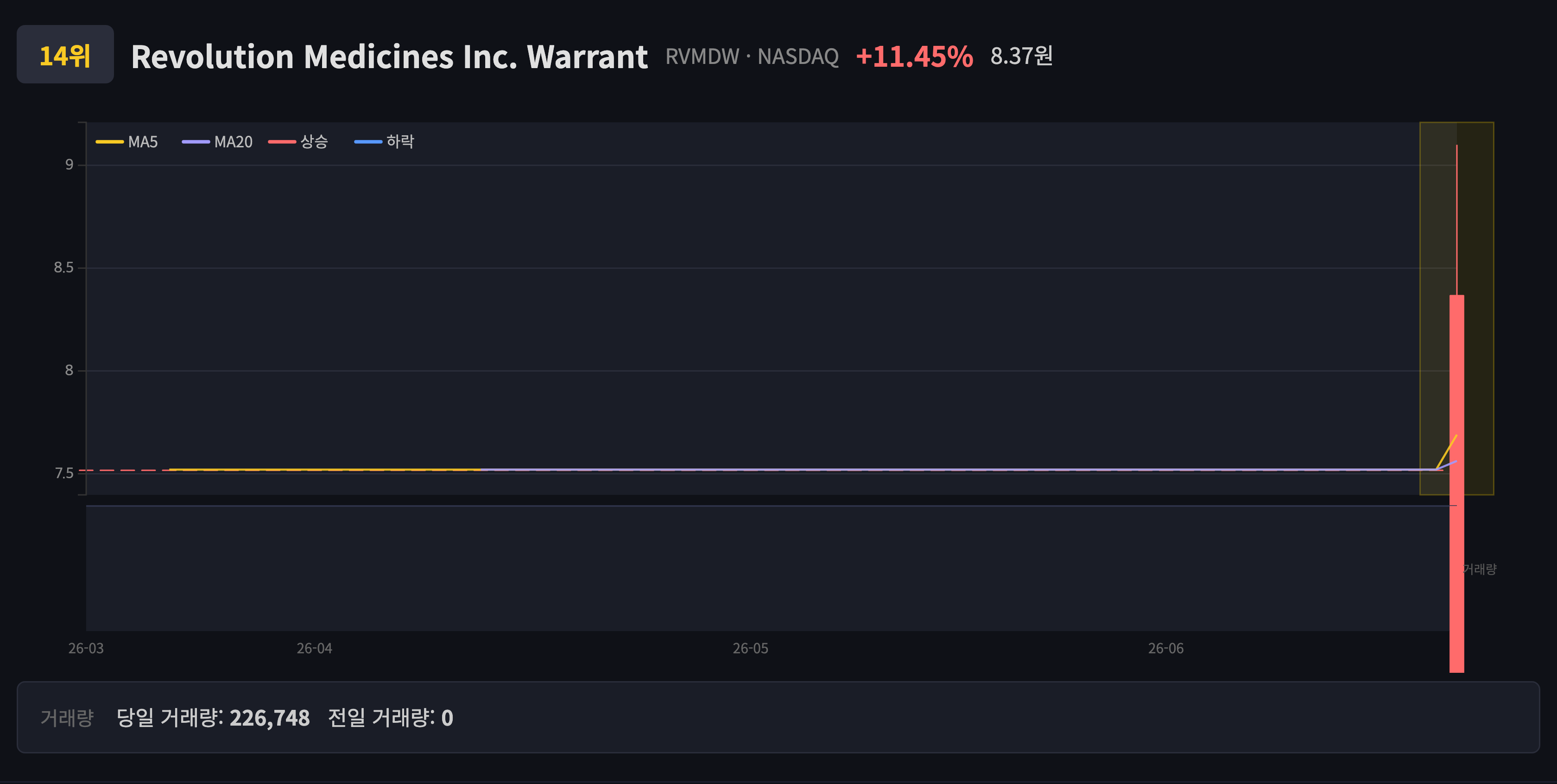Click the 거래량 label beside the volume chart
The width and height of the screenshot is (1557, 784).
(1479, 569)
